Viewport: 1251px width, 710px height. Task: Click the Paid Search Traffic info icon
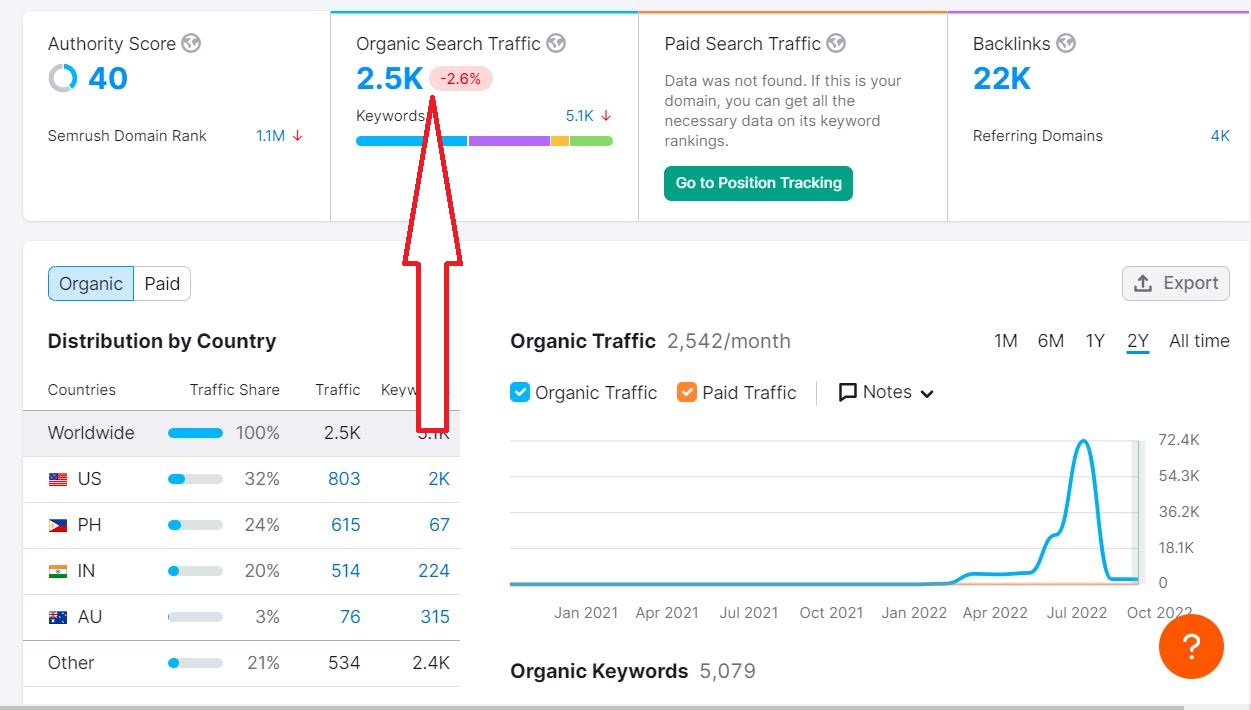pyautogui.click(x=838, y=44)
